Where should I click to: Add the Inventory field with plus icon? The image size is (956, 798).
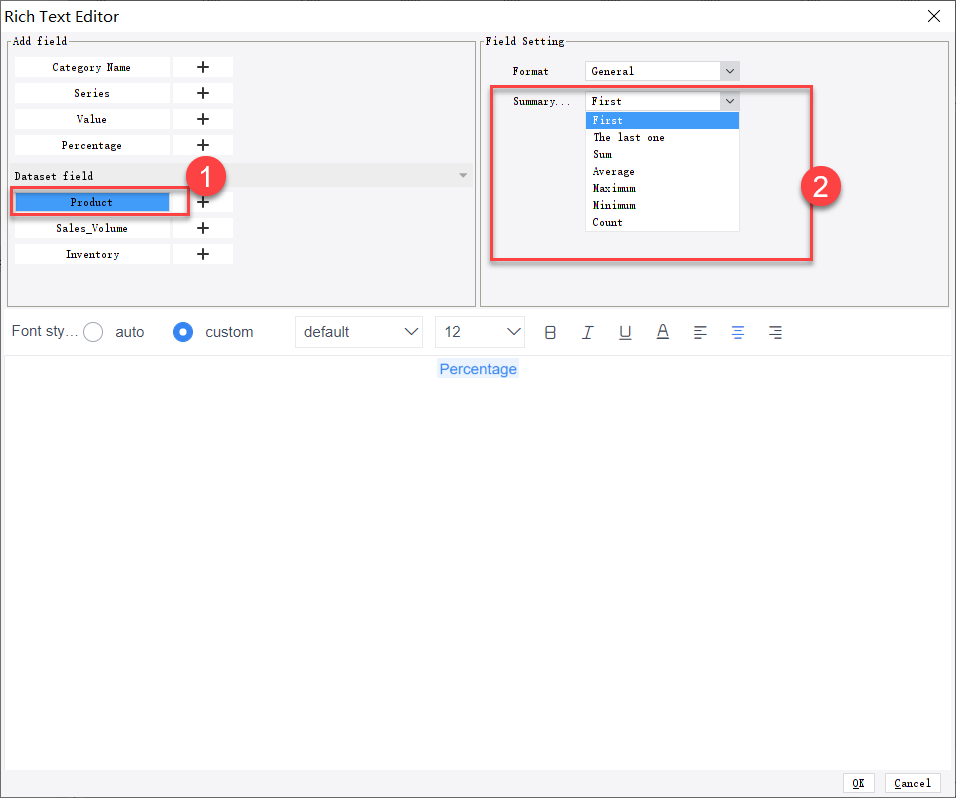click(x=203, y=254)
